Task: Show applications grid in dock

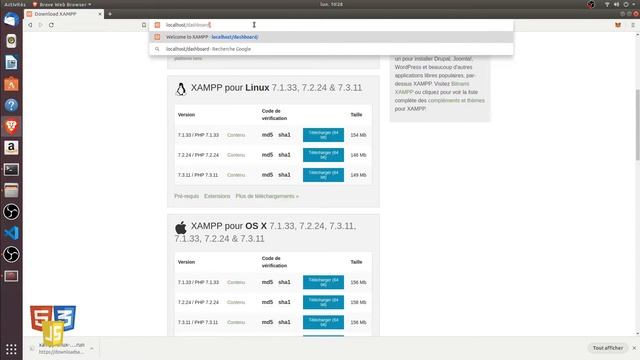Action: coord(11,349)
